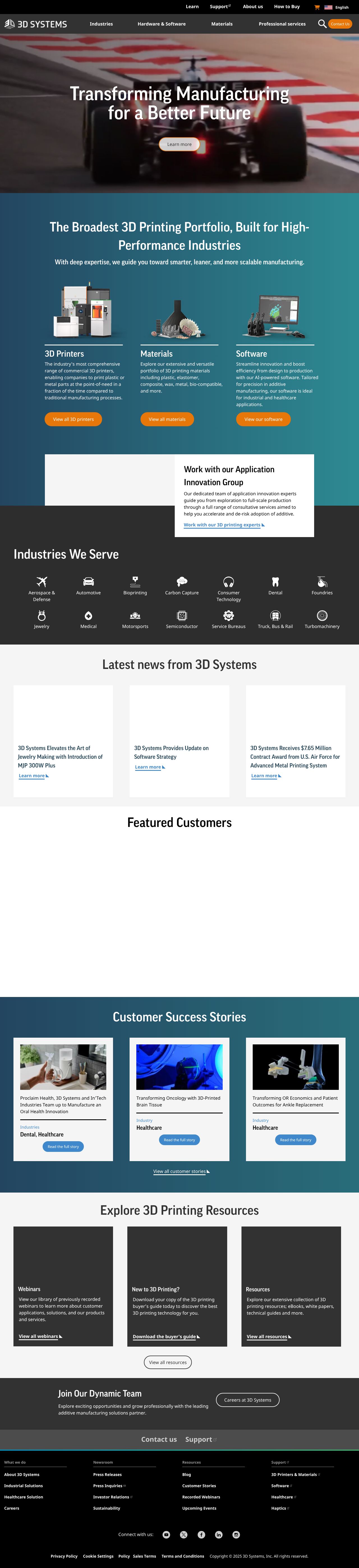The width and height of the screenshot is (359, 1568).
Task: Open the Professional services menu
Action: (282, 24)
